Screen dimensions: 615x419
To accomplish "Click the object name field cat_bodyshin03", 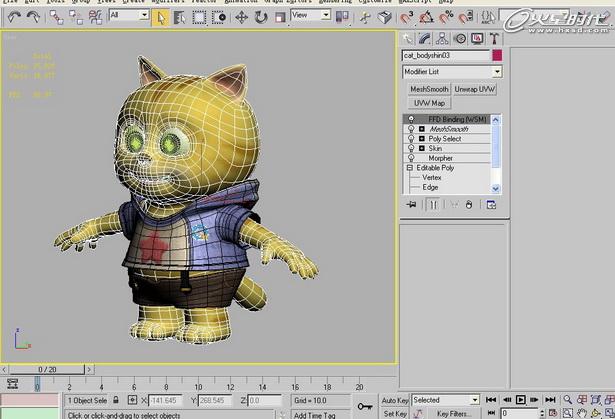I will click(446, 55).
